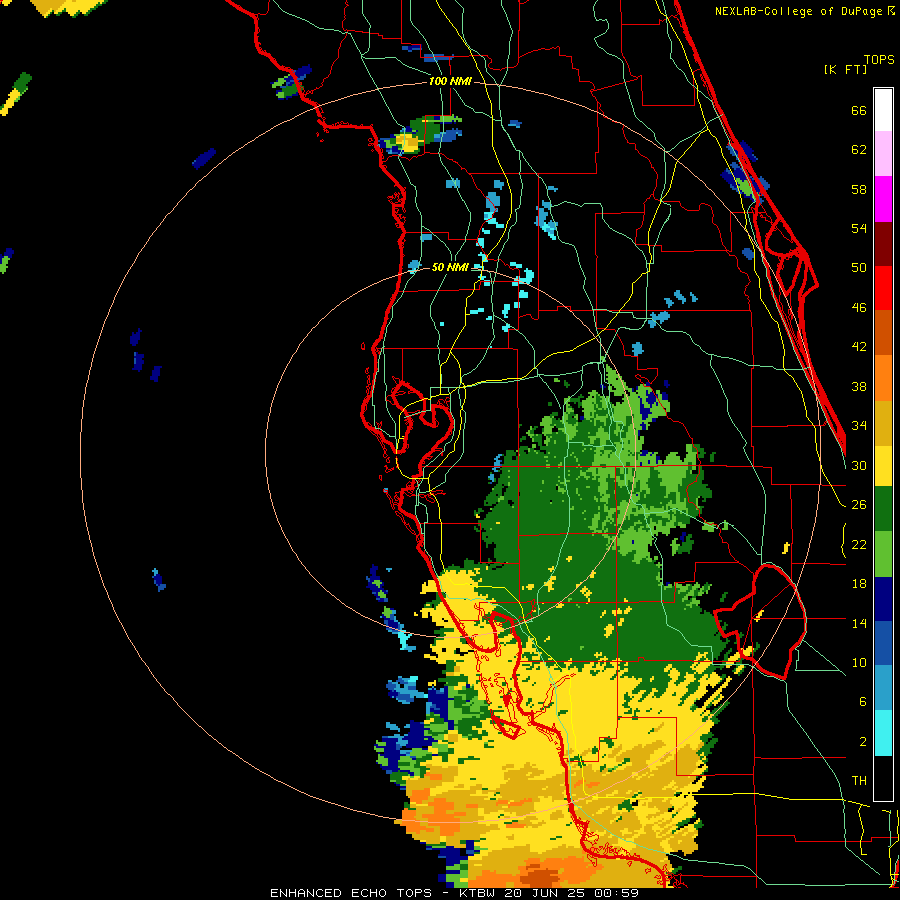This screenshot has height=900, width=900.
Task: Select the light pink legend color block
Action: tap(883, 154)
